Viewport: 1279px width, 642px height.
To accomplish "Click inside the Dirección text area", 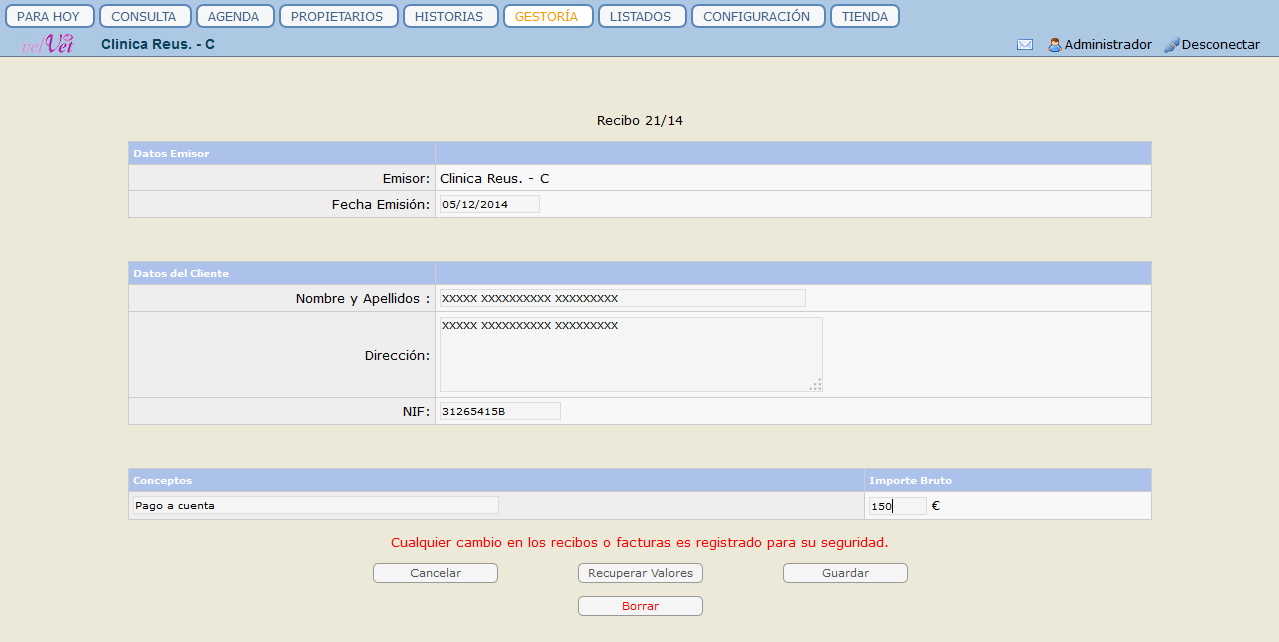I will click(x=630, y=355).
